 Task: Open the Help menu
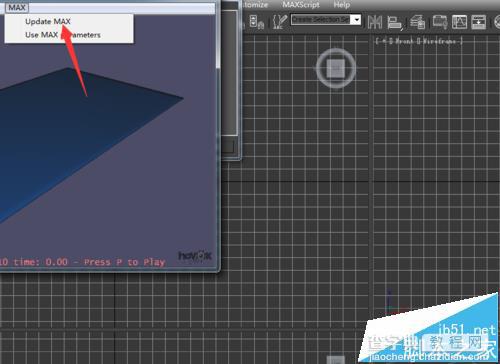[x=342, y=5]
